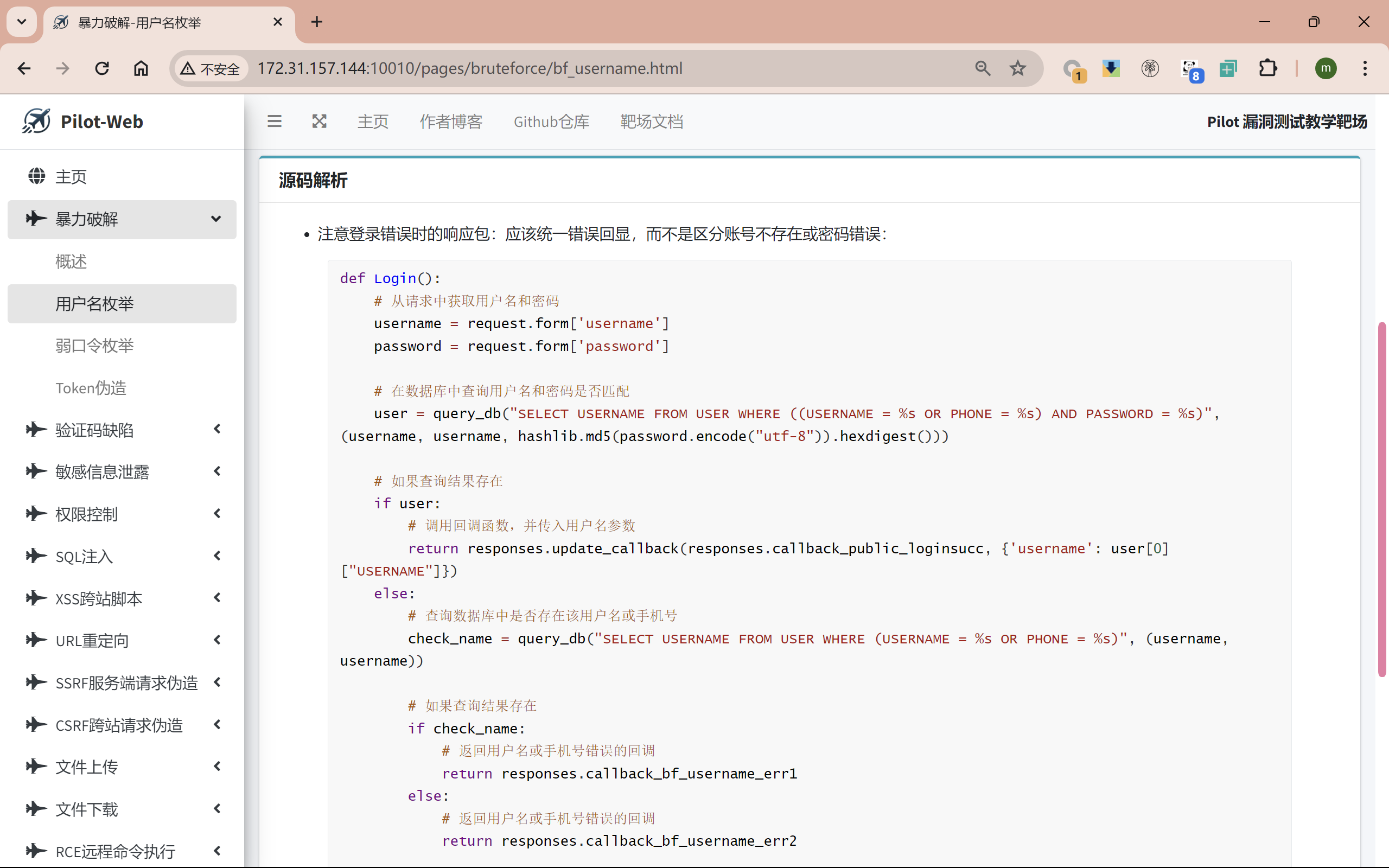This screenshot has width=1389, height=868.
Task: Click the globe icon next to 主页
Action: [37, 176]
